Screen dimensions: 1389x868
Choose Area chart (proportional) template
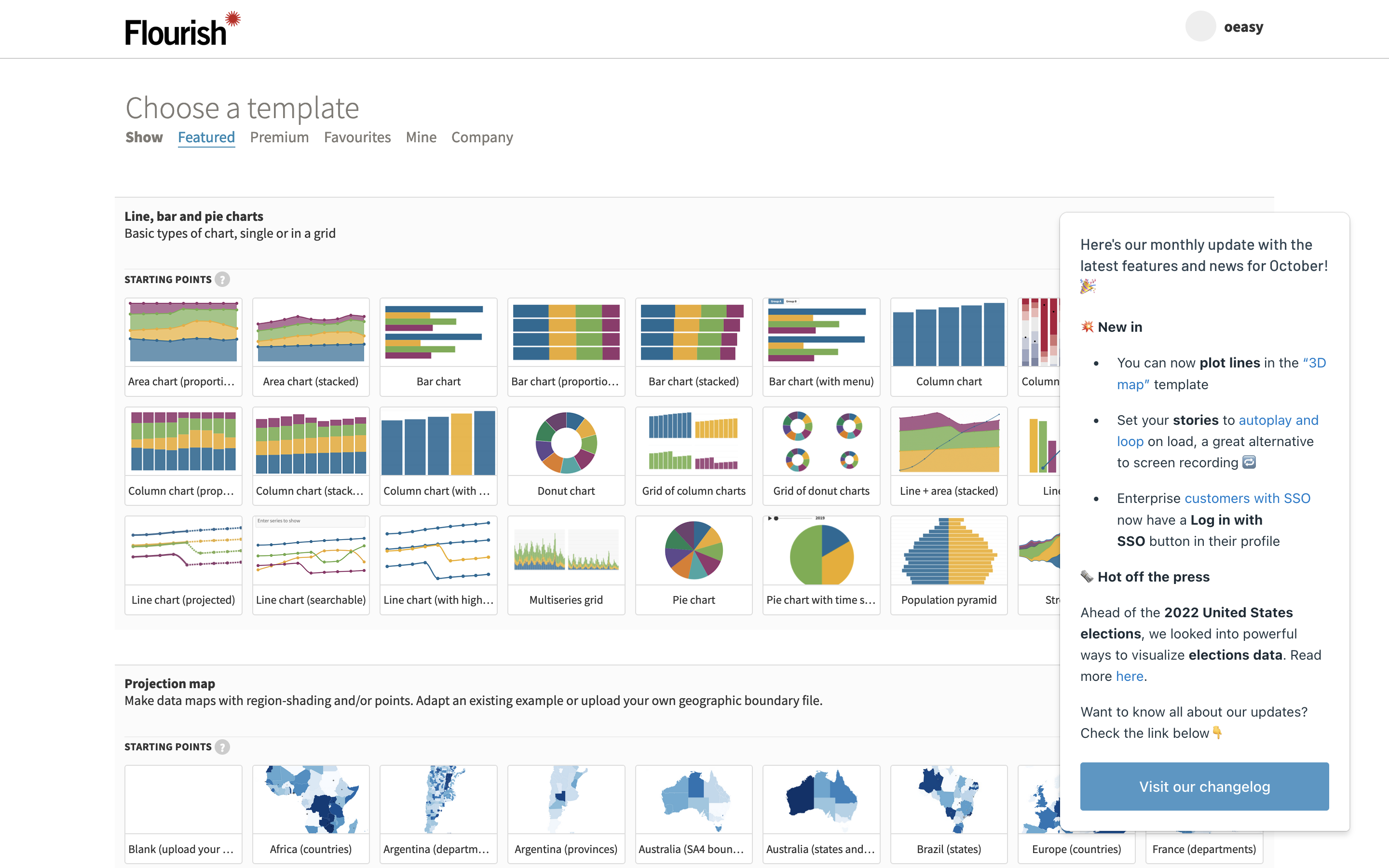point(183,347)
